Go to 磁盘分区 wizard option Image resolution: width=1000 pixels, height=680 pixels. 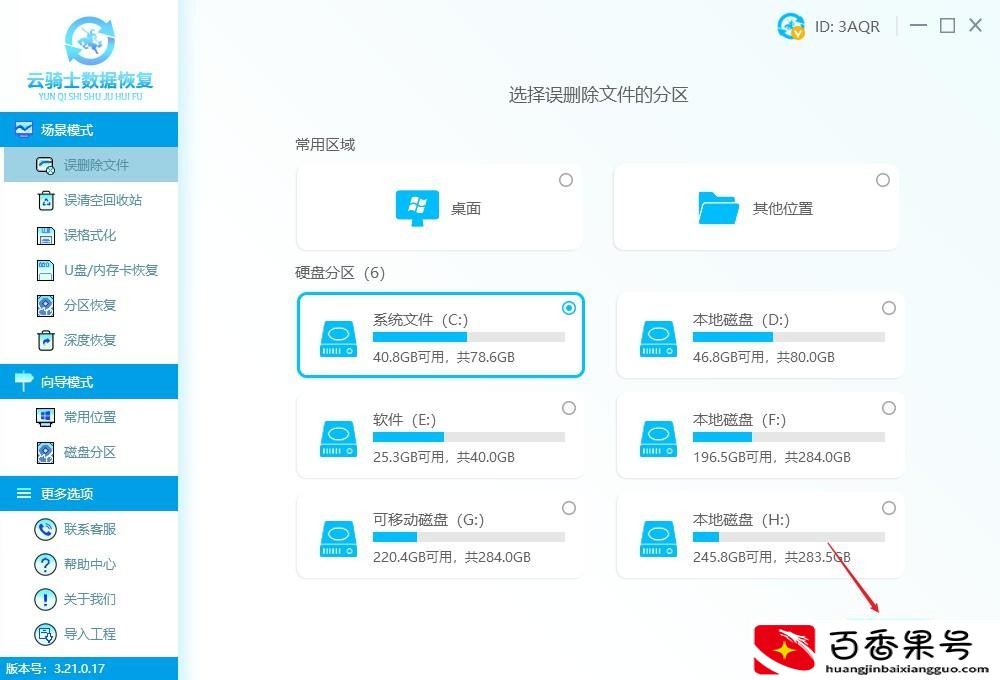click(89, 452)
